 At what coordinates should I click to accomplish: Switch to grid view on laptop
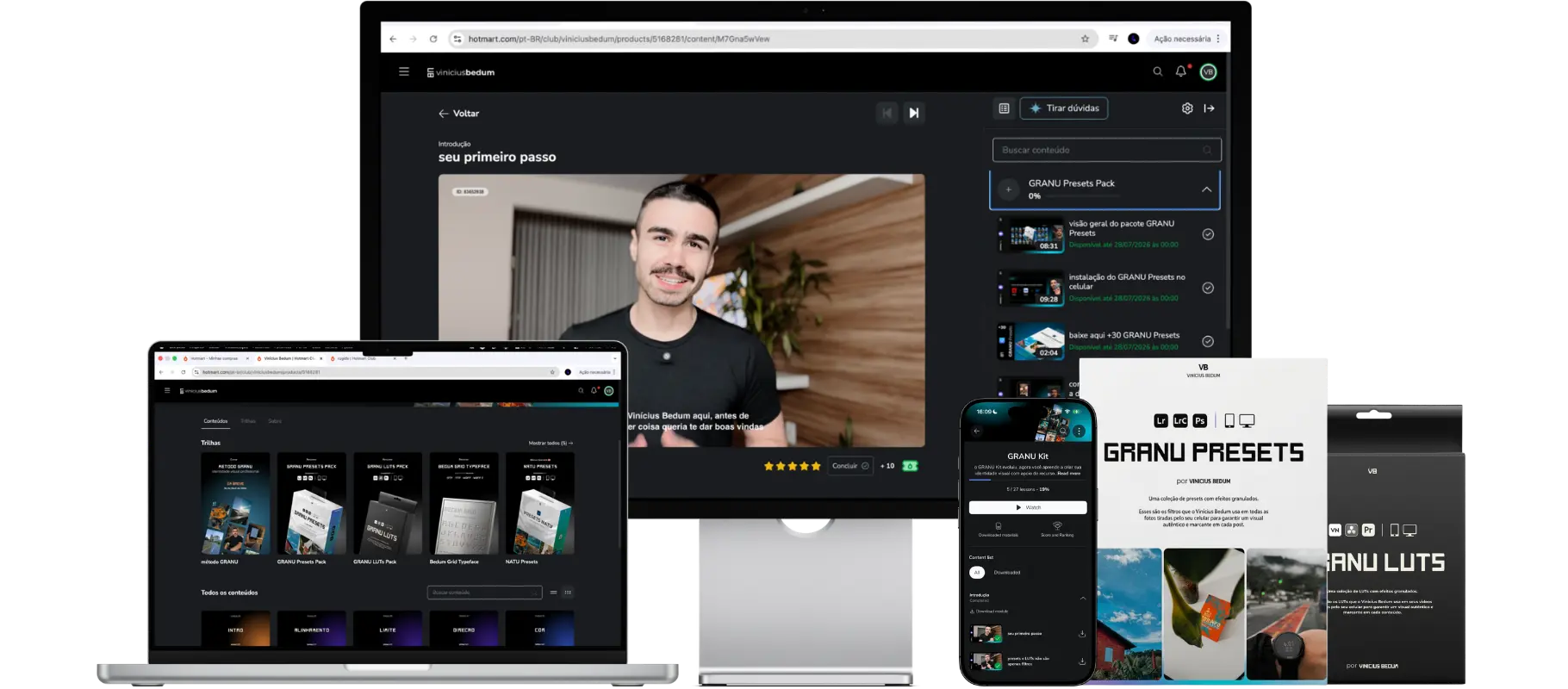coord(568,593)
